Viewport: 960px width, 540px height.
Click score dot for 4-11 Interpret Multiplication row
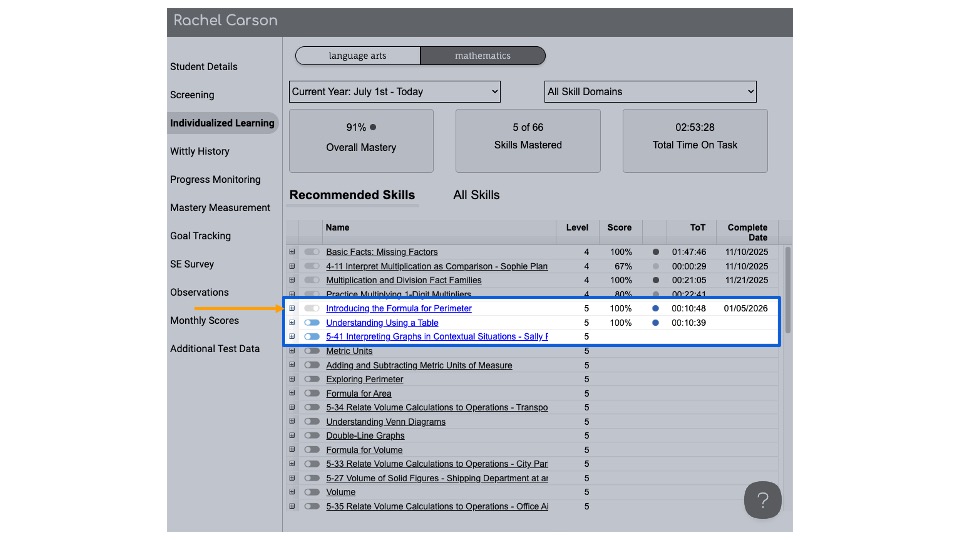click(656, 266)
